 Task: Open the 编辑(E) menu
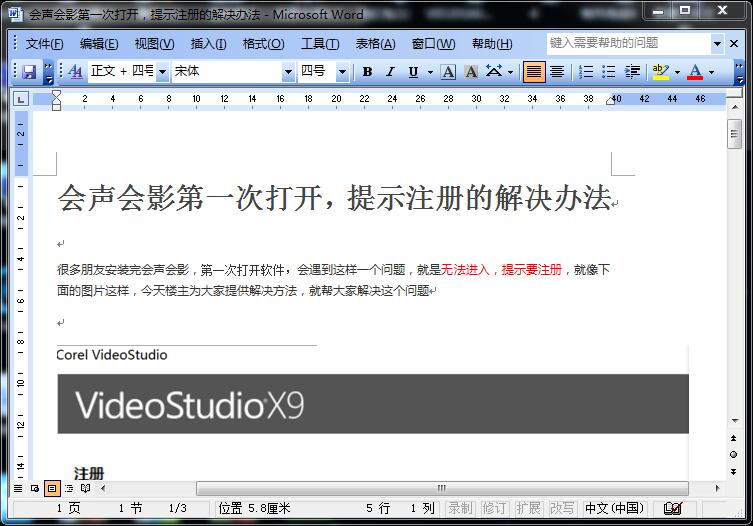(98, 44)
